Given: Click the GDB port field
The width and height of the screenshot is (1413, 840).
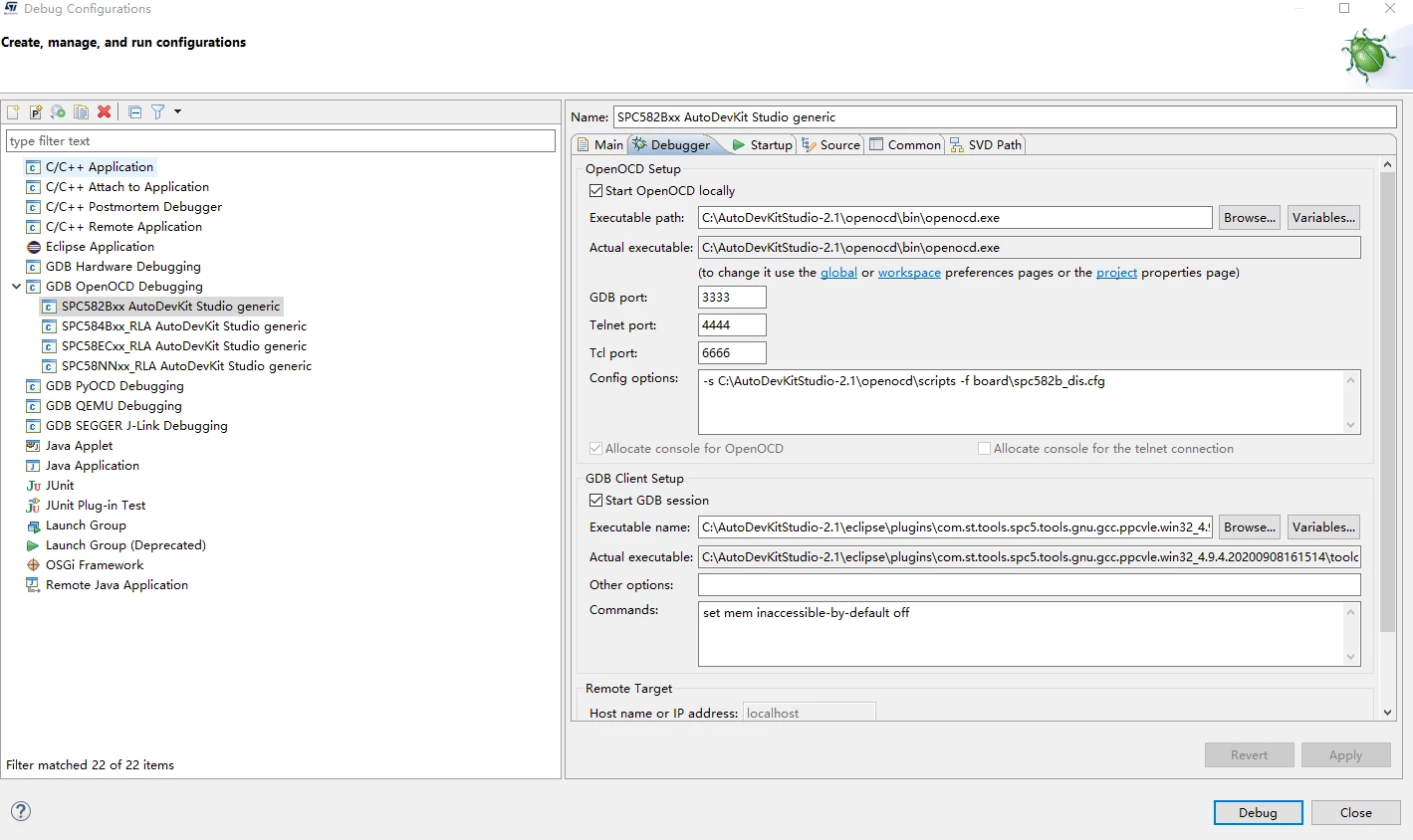Looking at the screenshot, I should (732, 298).
